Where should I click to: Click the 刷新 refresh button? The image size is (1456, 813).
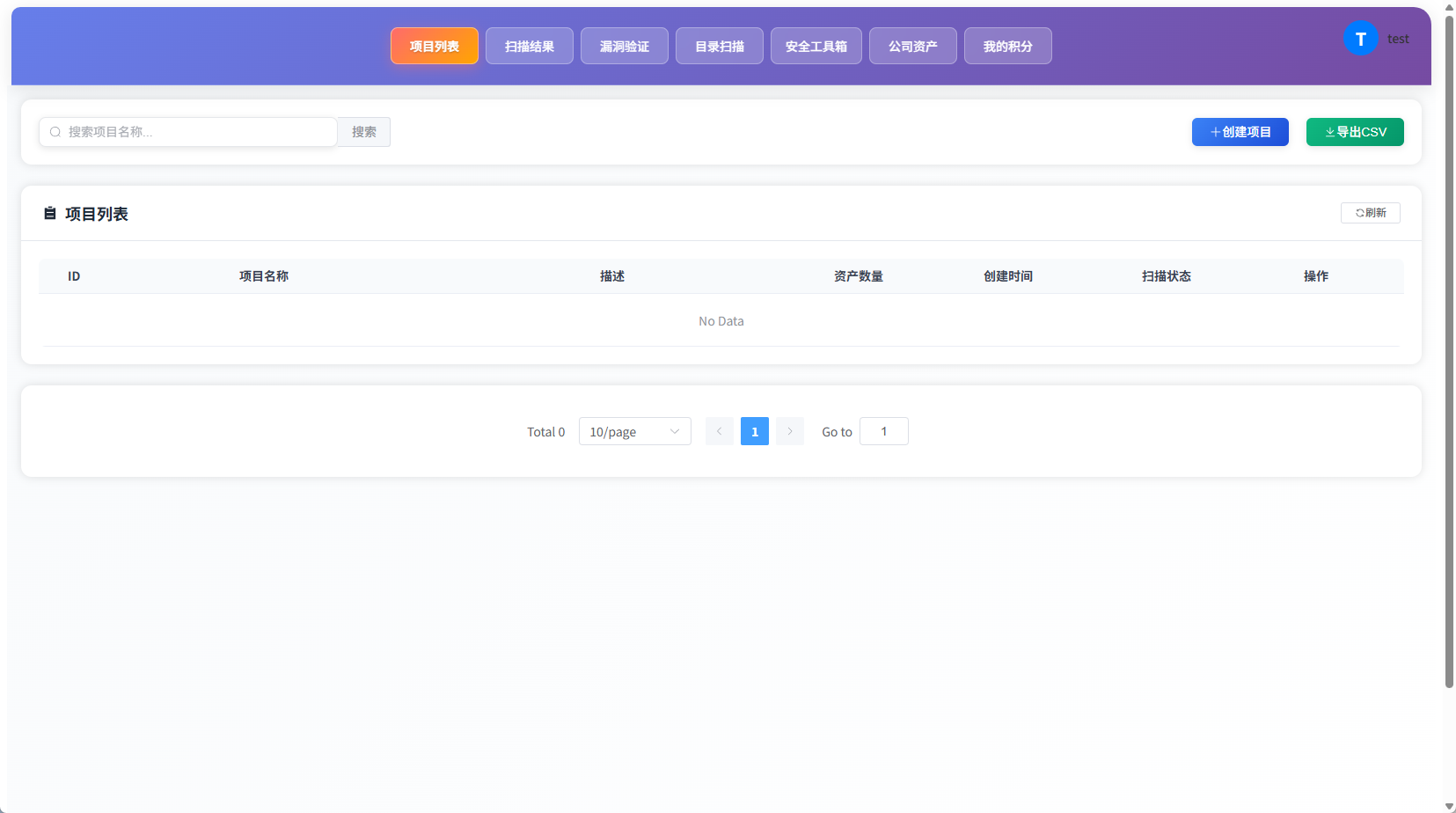click(x=1371, y=213)
